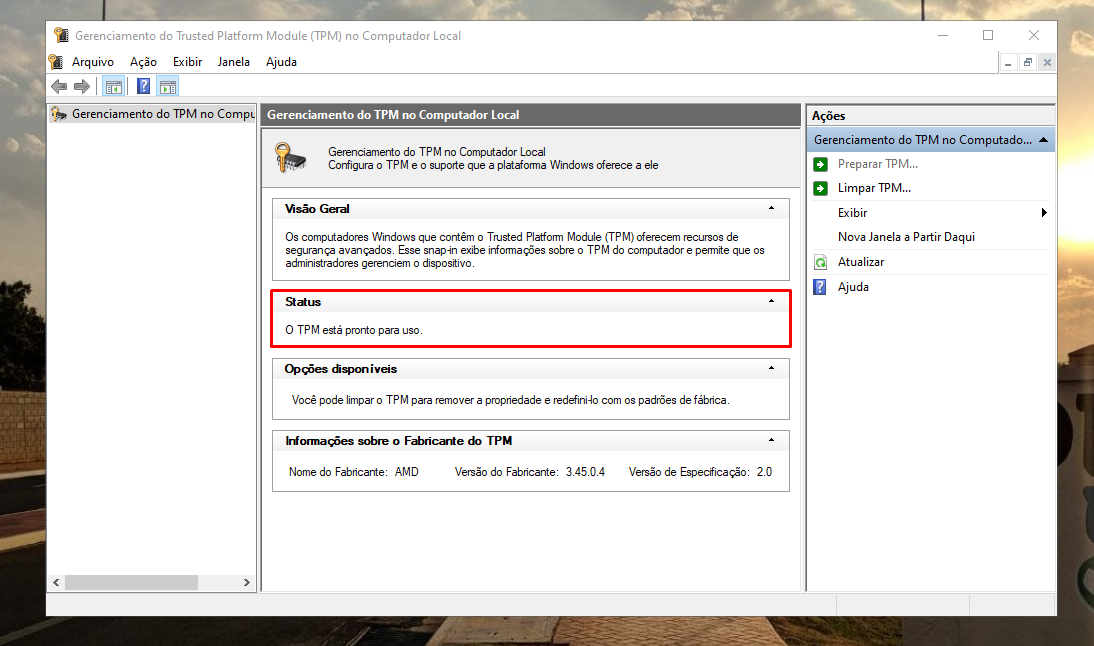1094x646 pixels.
Task: Click the green arrow icon beside Limpar TPM
Action: [x=820, y=188]
